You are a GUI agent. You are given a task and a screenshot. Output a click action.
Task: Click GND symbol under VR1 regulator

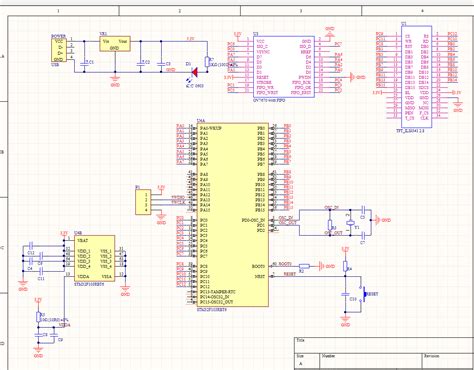(x=115, y=79)
